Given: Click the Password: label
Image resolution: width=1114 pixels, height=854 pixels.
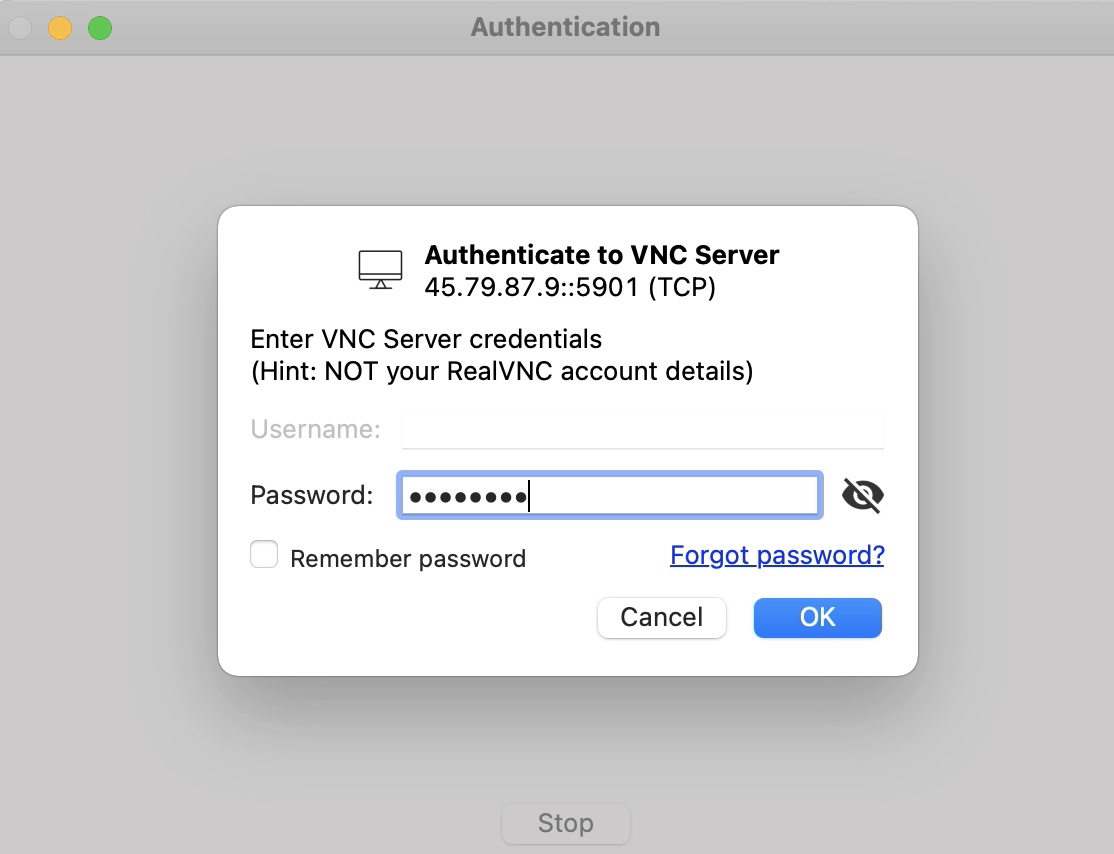Looking at the screenshot, I should 311,495.
